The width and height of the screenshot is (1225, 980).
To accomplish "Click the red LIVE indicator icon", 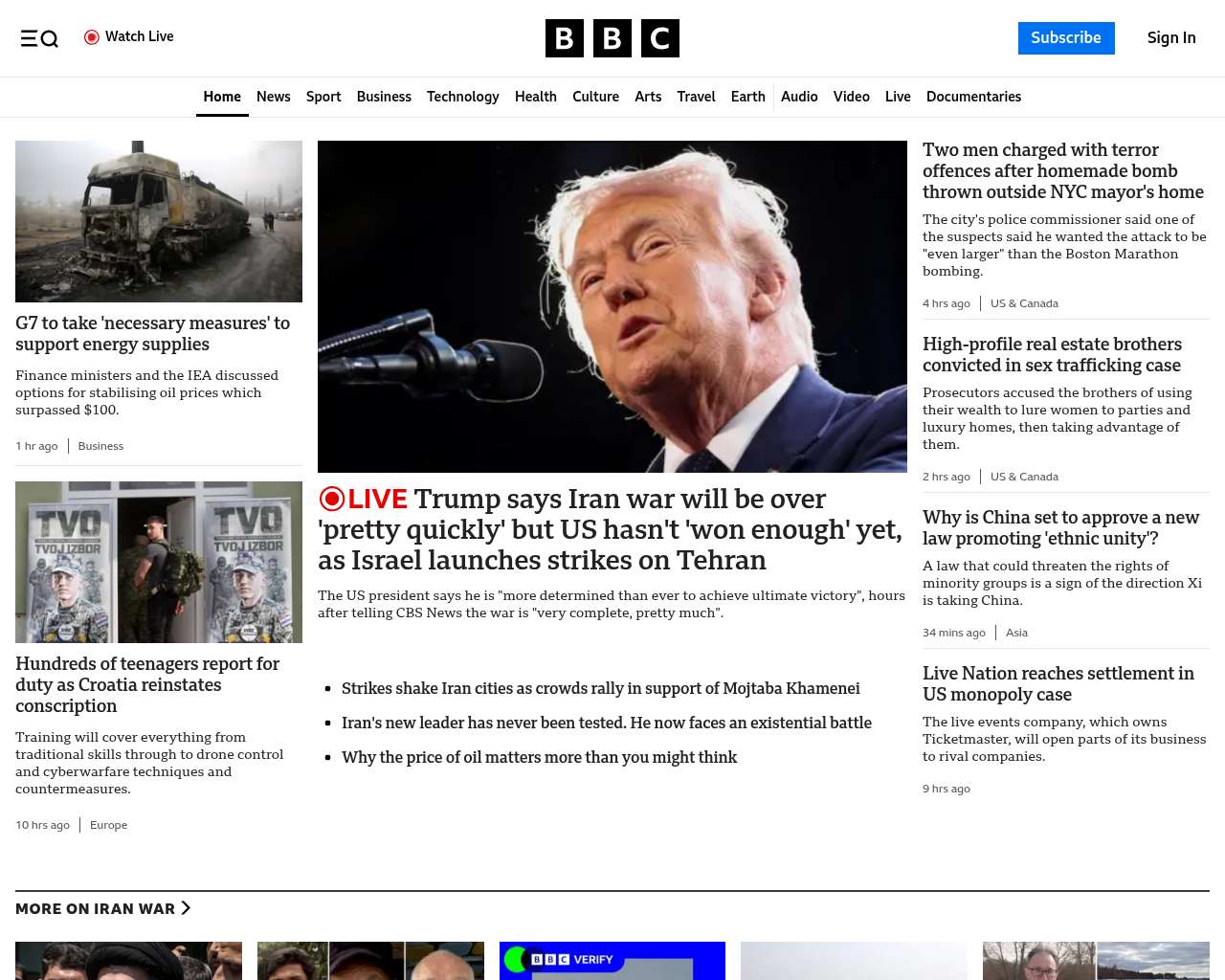I will click(x=332, y=499).
